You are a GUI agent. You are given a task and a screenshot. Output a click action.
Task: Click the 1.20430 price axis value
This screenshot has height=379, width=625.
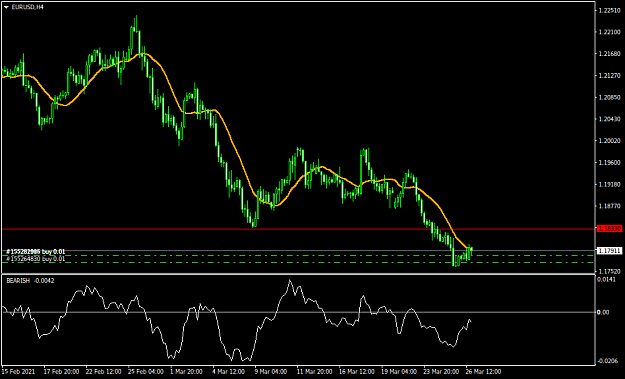(x=609, y=119)
